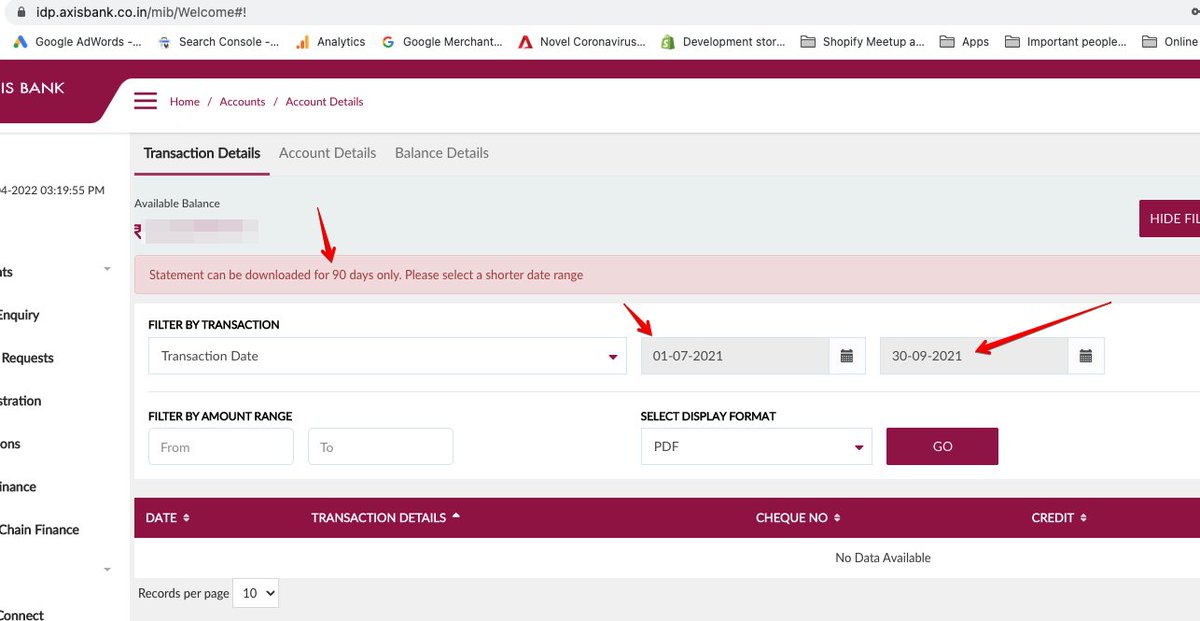Open calendar picker for start date 01-07-2021
1200x621 pixels.
pyautogui.click(x=847, y=356)
